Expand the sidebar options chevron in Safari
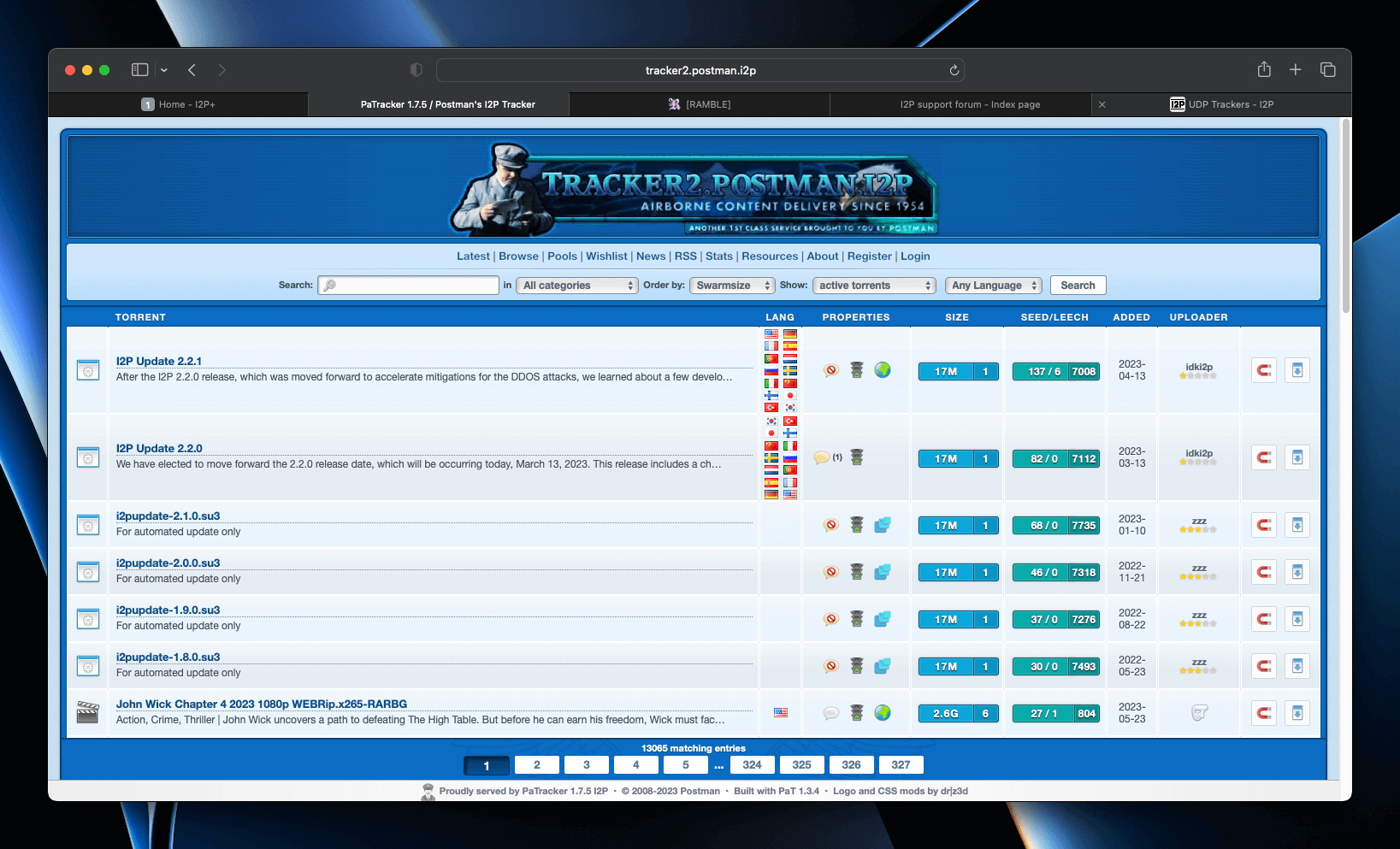1400x849 pixels. pos(164,70)
